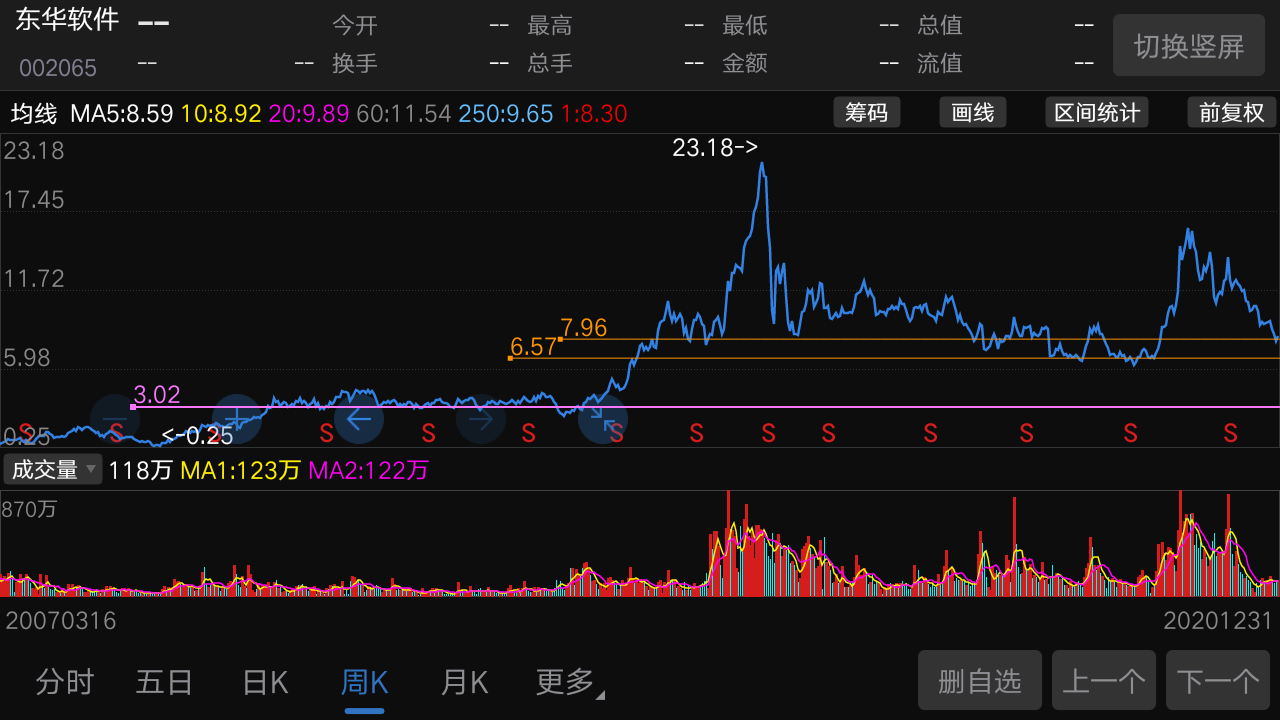1280x720 pixels.
Task: Click the 最高 high price label
Action: [550, 25]
